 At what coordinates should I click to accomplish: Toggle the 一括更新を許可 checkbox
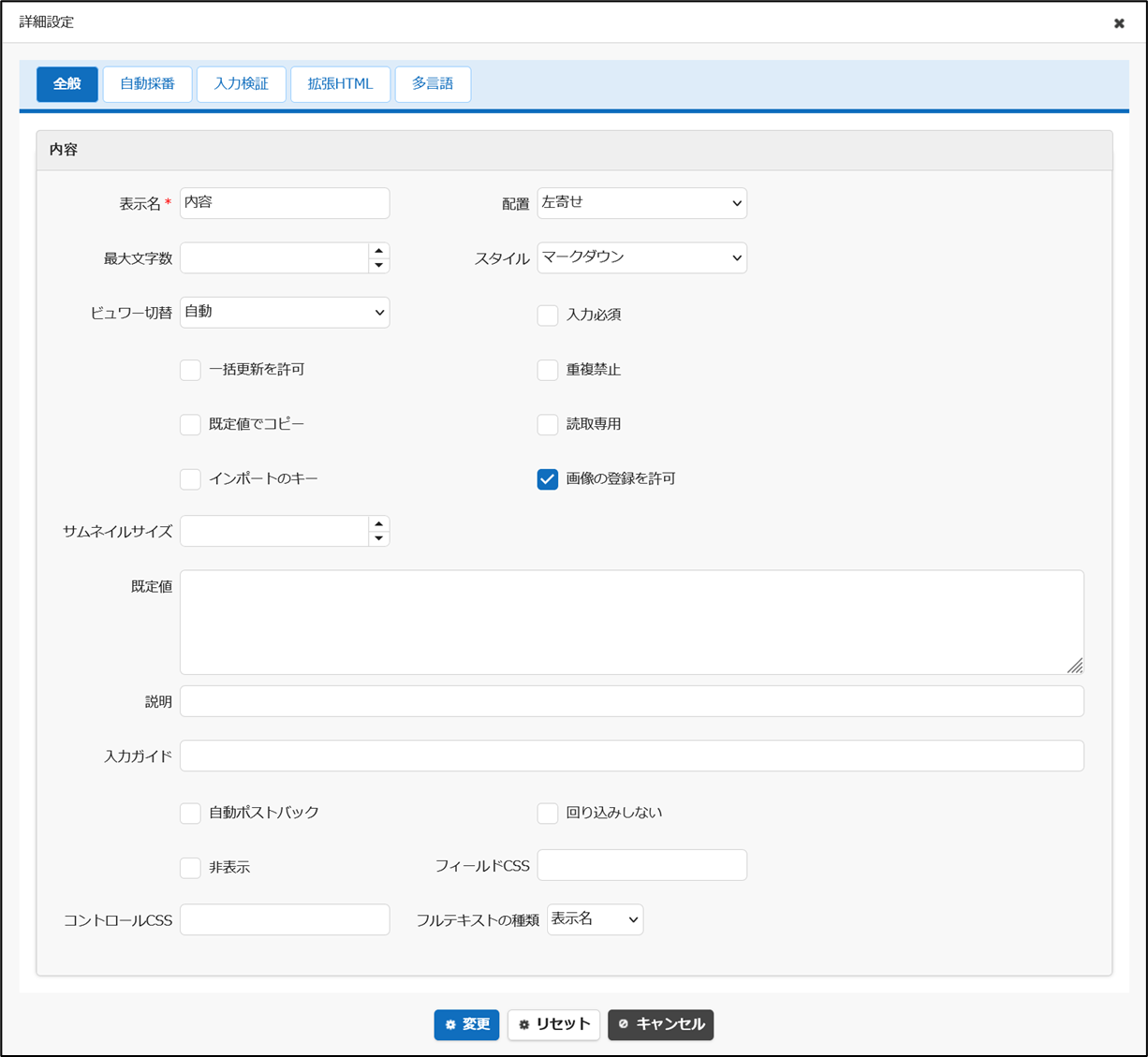[x=190, y=370]
